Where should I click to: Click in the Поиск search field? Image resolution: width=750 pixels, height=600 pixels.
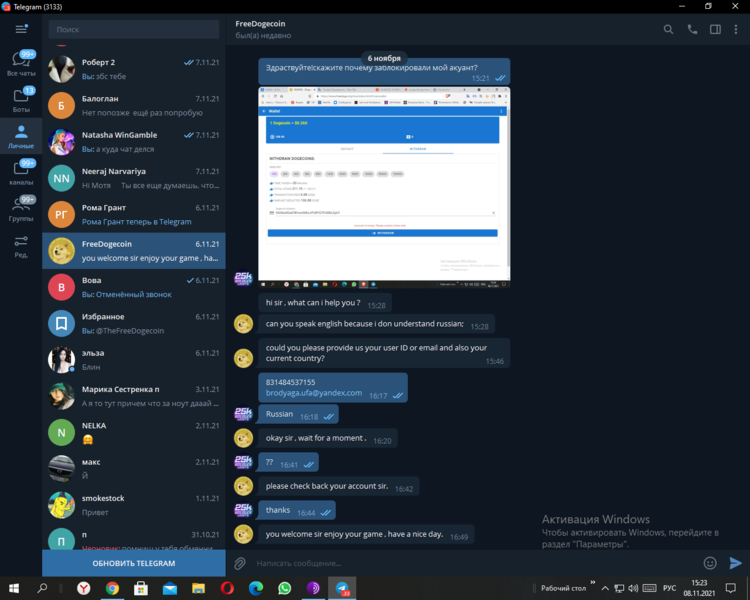pyautogui.click(x=136, y=30)
